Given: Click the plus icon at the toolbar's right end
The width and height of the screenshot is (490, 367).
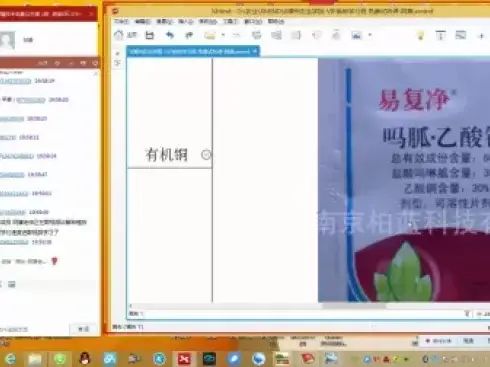Looking at the screenshot, I should (x=481, y=36).
